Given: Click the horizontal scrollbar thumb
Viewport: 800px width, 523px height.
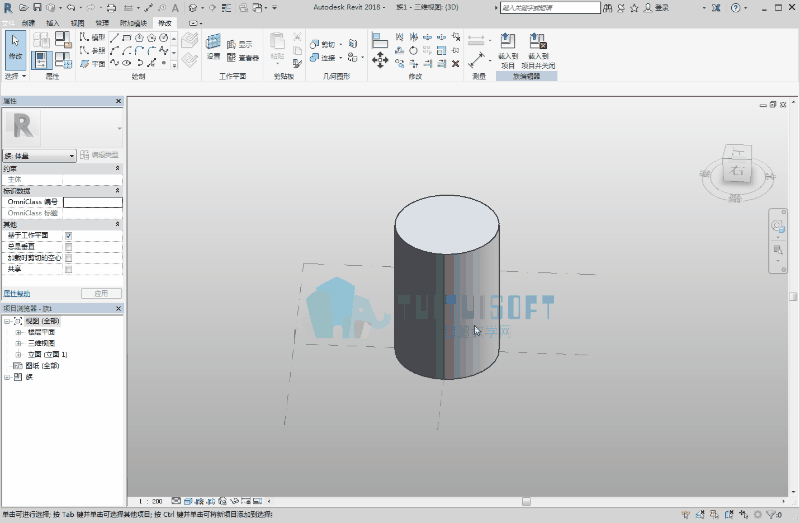Looking at the screenshot, I should (527, 502).
